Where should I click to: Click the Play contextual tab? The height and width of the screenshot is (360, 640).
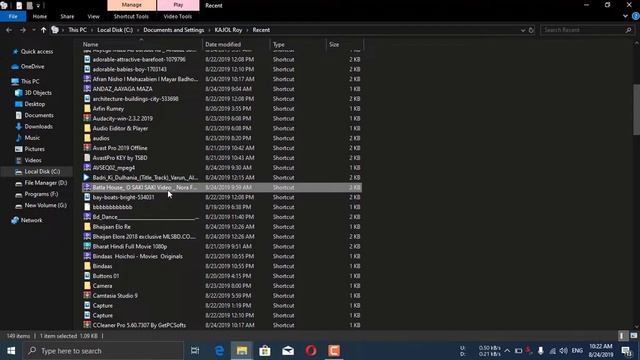click(178, 5)
